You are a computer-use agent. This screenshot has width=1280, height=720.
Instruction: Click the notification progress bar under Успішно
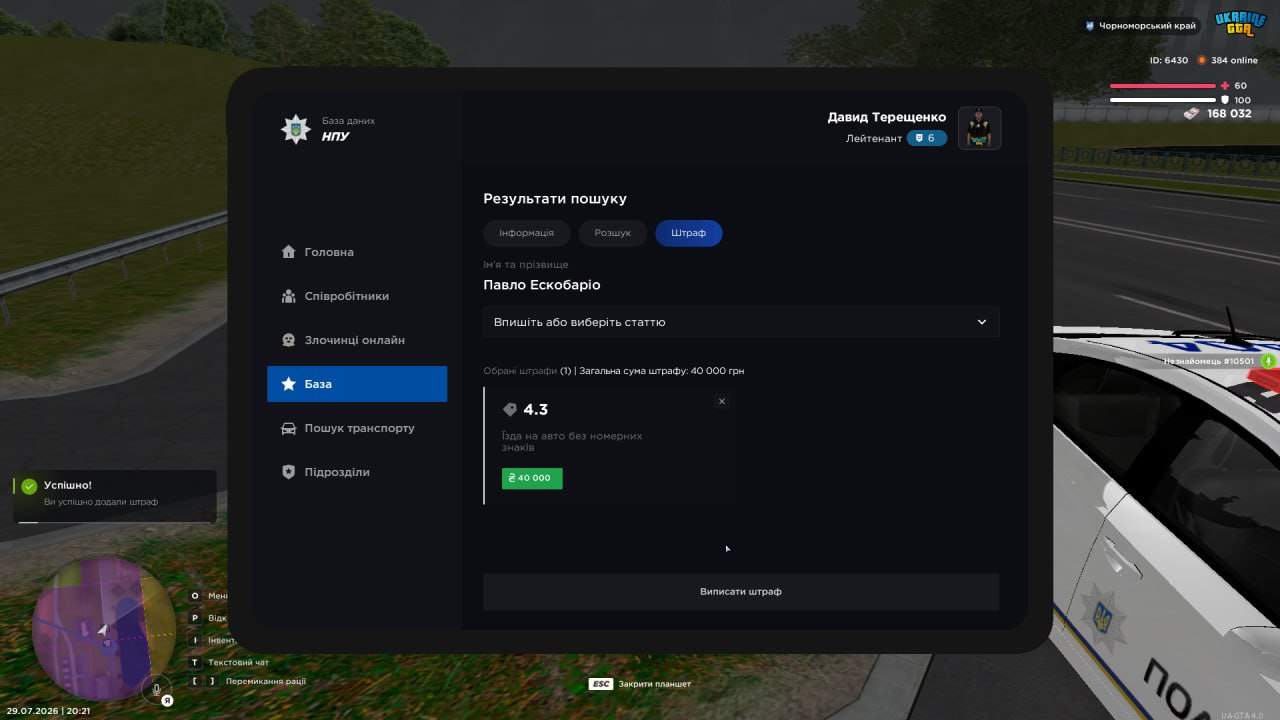pyautogui.click(x=115, y=522)
